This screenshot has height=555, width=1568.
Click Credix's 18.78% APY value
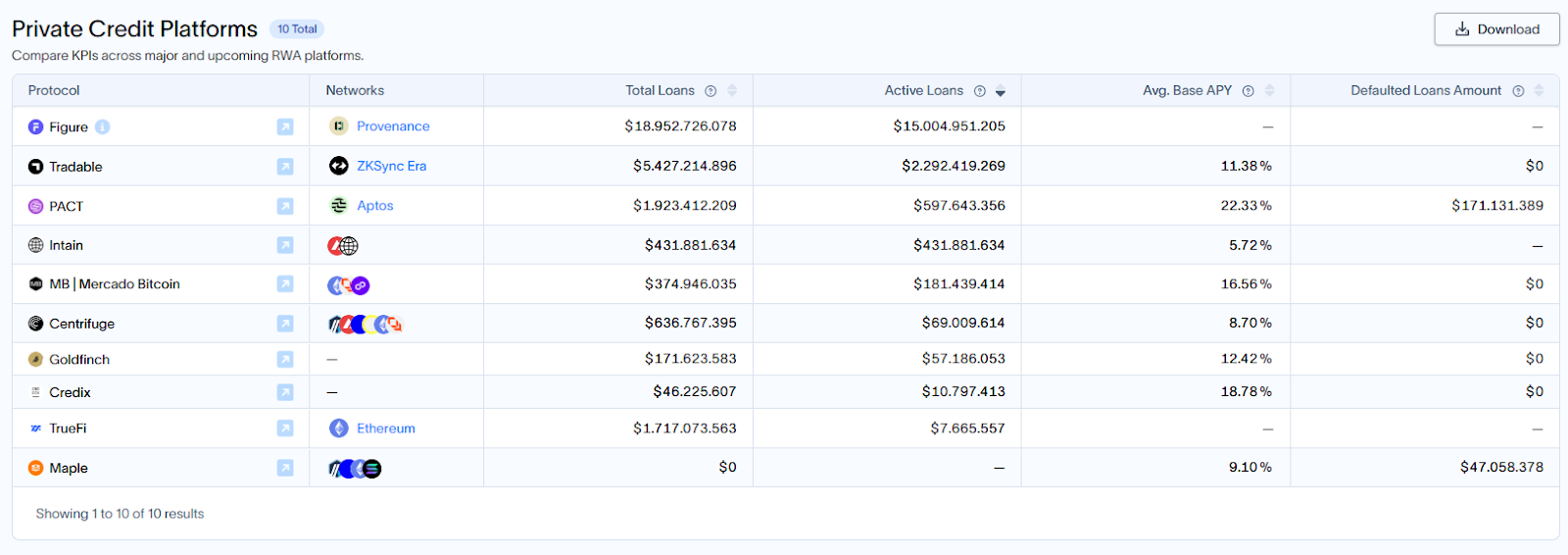point(1247,392)
